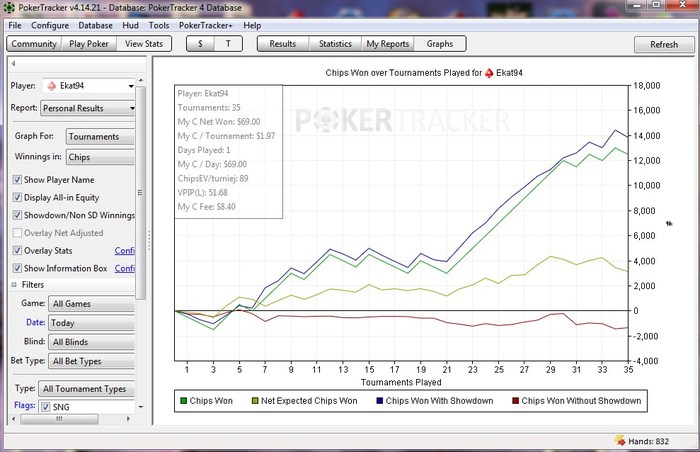
Task: Click 'My C Net Won: $69.00' info line
Action: (219, 121)
